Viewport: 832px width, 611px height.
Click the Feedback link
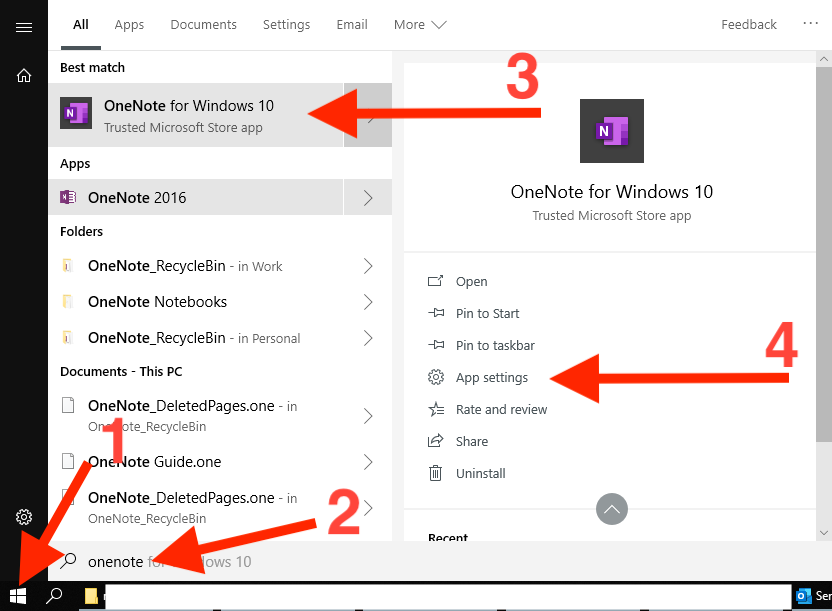pyautogui.click(x=749, y=24)
